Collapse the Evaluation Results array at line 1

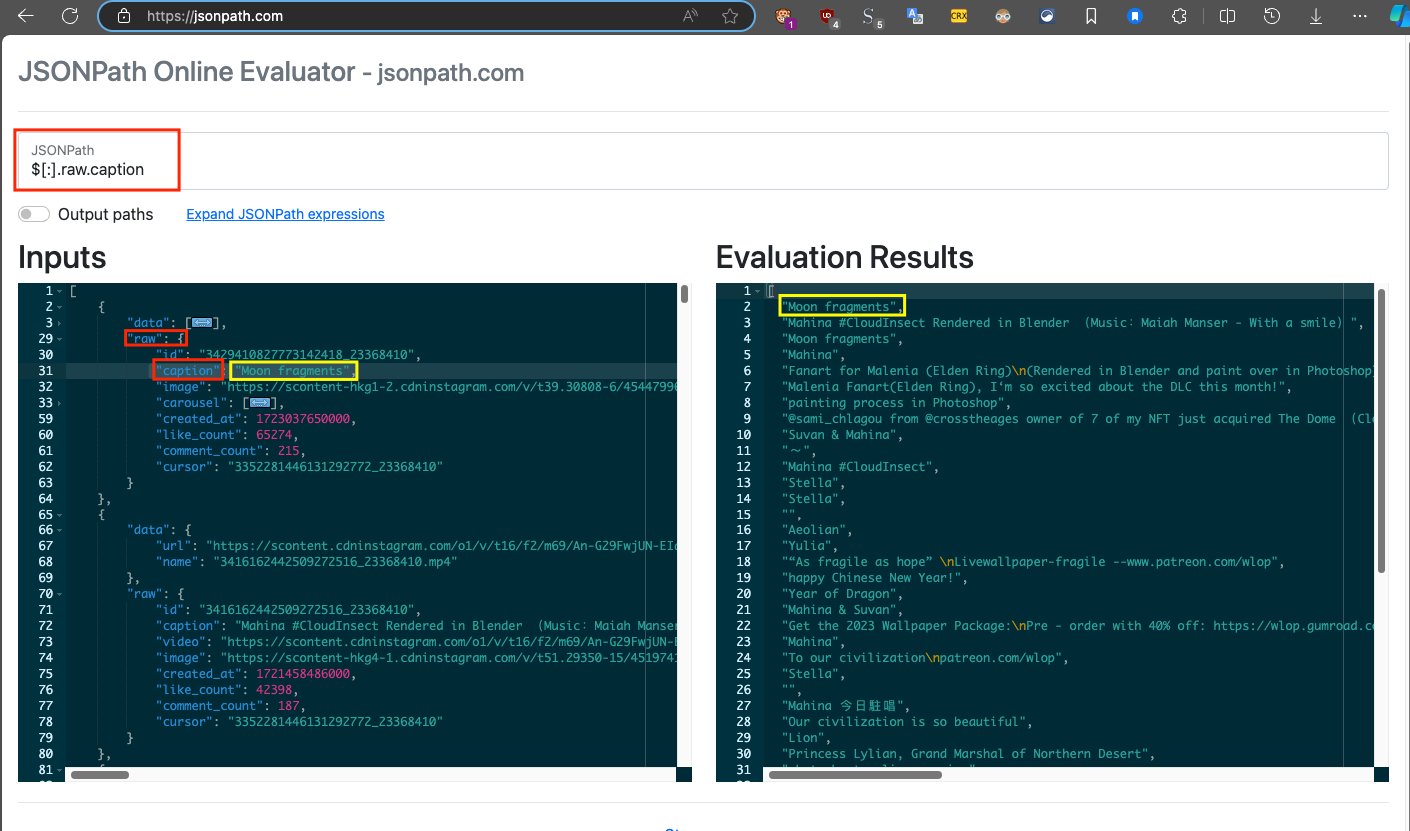click(756, 291)
